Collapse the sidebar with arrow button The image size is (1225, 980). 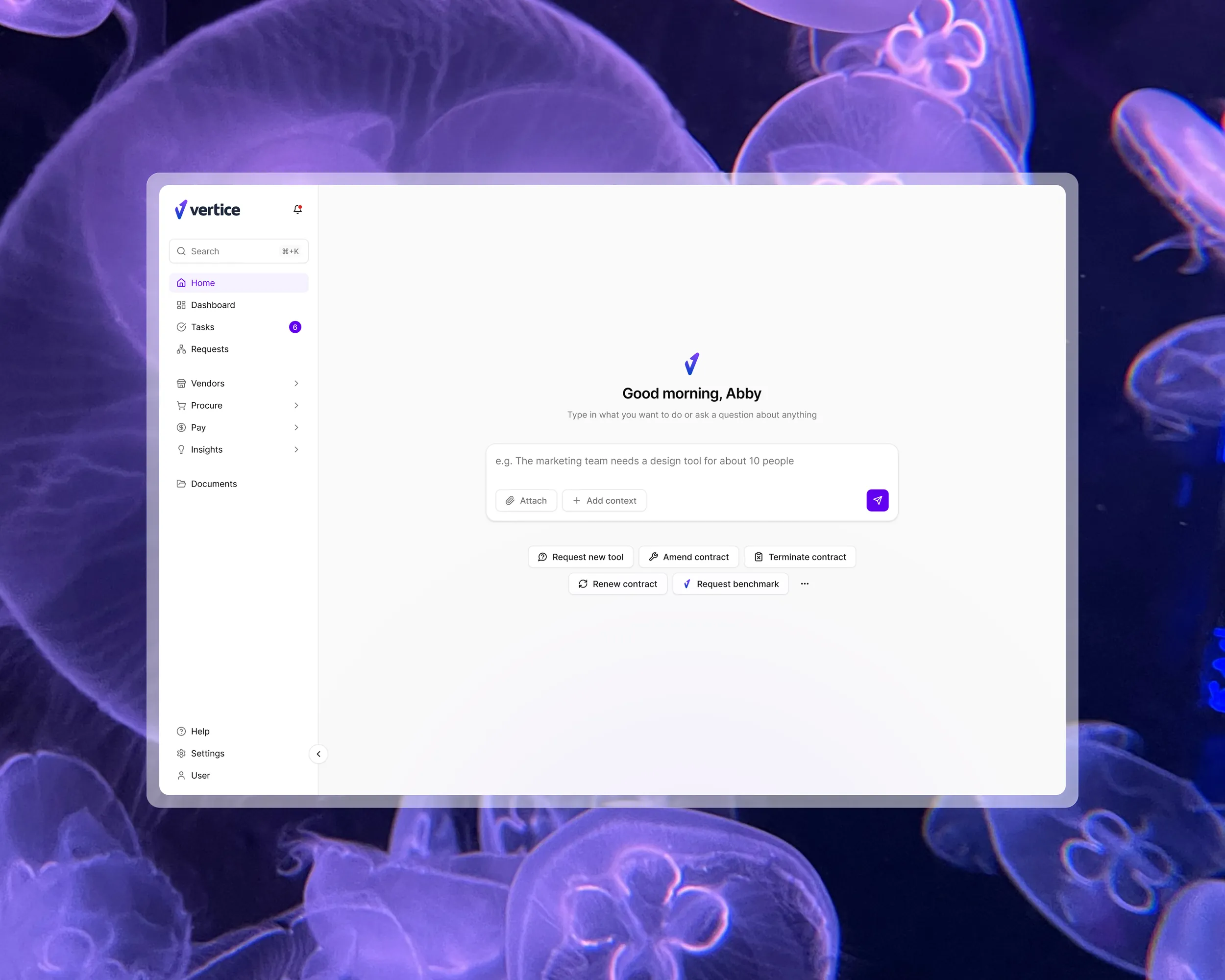coord(318,754)
